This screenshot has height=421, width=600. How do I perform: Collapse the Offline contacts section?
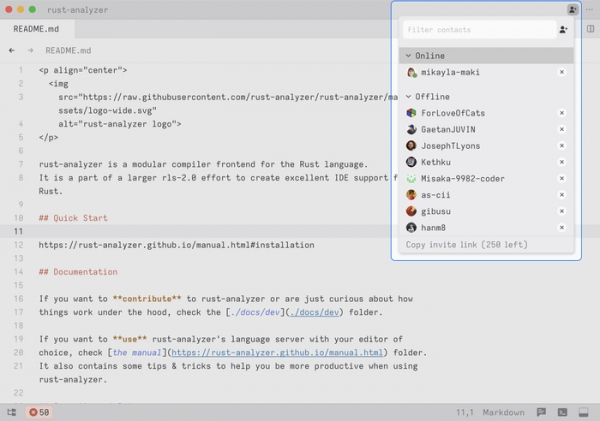pos(408,96)
